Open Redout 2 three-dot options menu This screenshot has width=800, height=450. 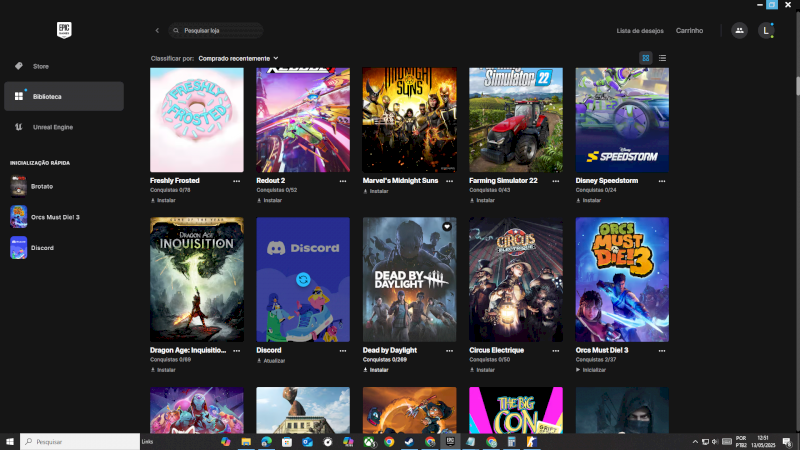[343, 181]
